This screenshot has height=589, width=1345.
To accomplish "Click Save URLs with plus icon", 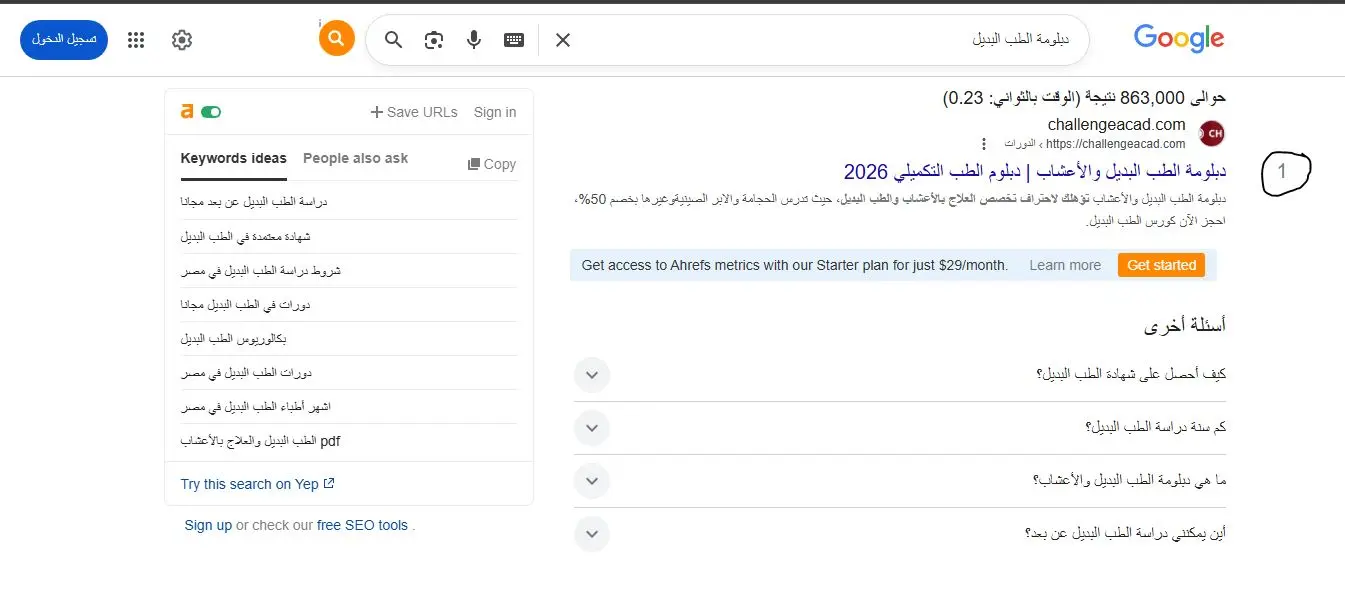I will (414, 112).
